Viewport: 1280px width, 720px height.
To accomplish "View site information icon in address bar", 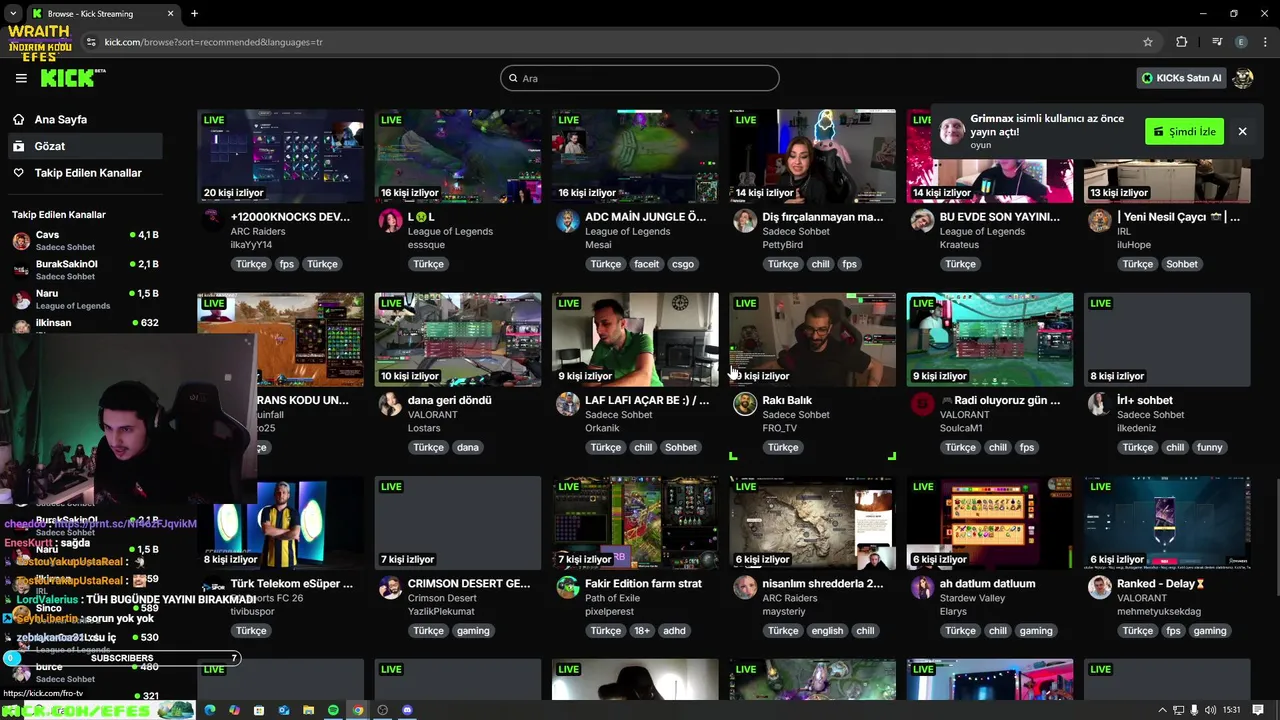I will tap(91, 42).
